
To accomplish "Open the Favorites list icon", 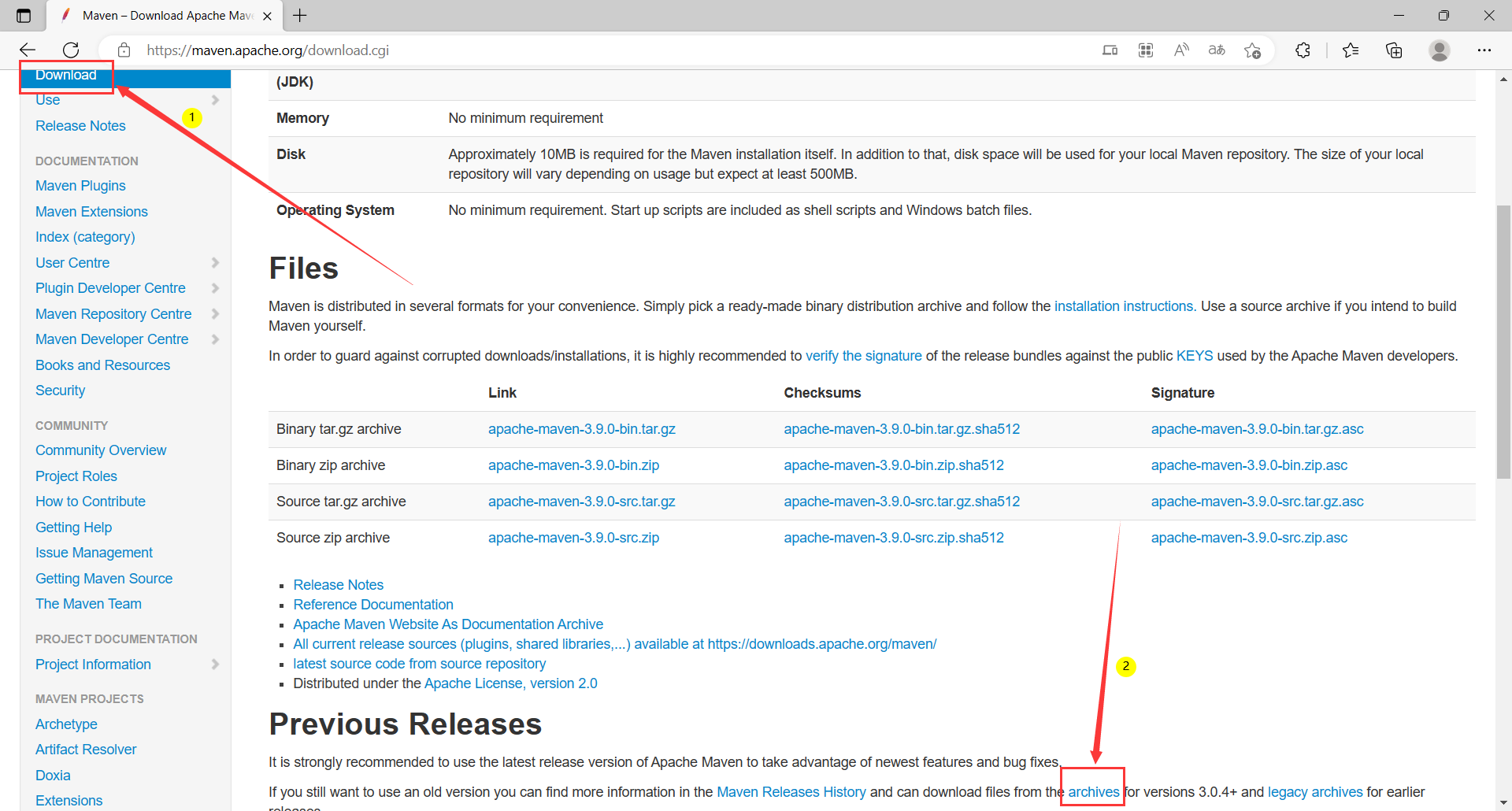I will tap(1351, 50).
